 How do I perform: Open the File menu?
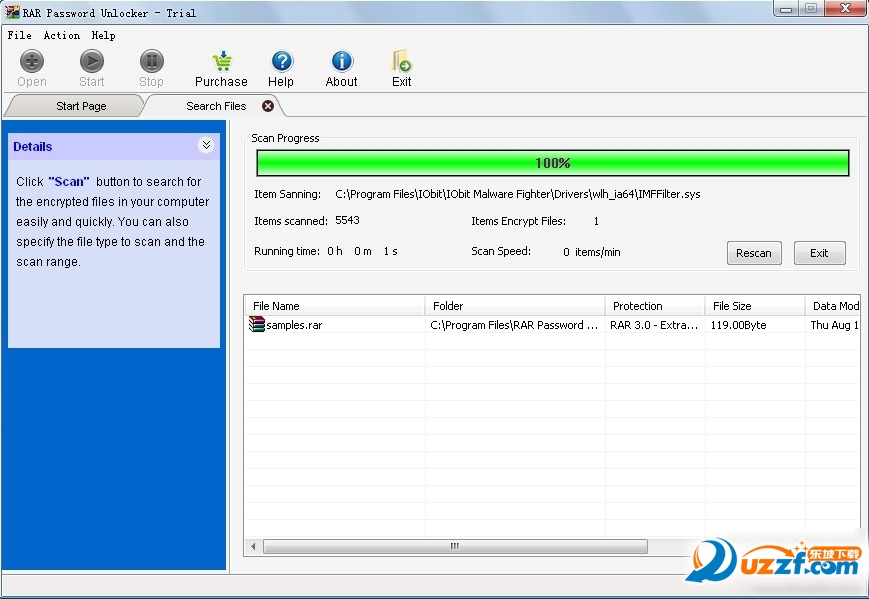19,35
